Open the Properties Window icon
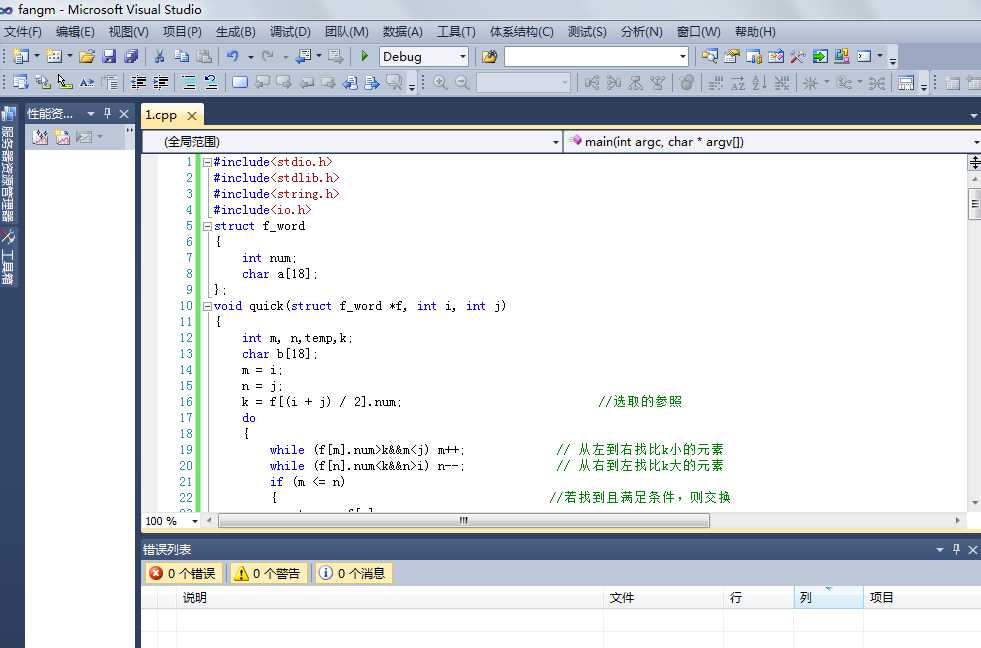The image size is (981, 648). (731, 56)
